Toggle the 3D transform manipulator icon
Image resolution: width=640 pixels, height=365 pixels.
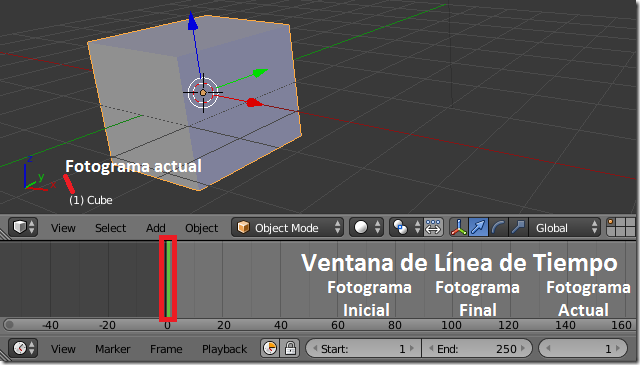pos(459,227)
